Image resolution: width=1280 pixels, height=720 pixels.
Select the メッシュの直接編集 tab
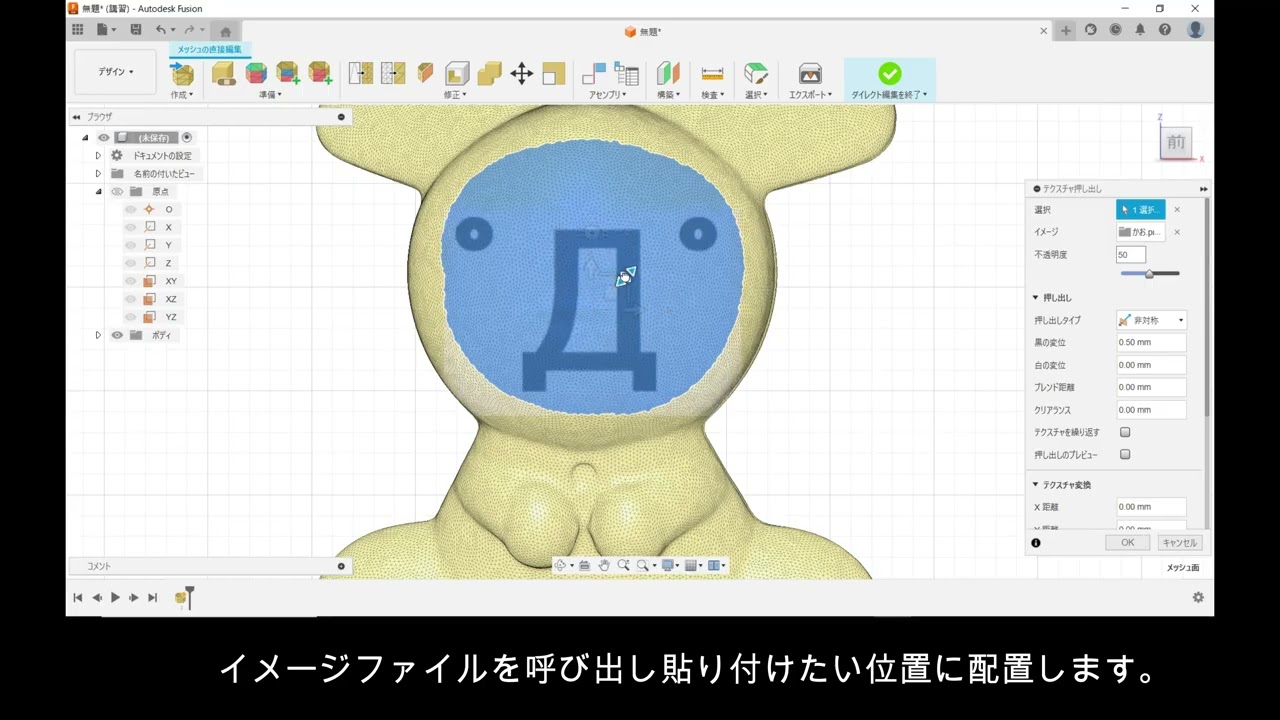coord(209,49)
